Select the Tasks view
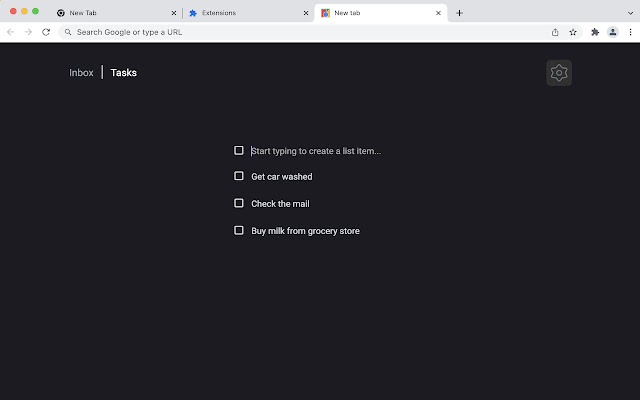 (x=124, y=73)
